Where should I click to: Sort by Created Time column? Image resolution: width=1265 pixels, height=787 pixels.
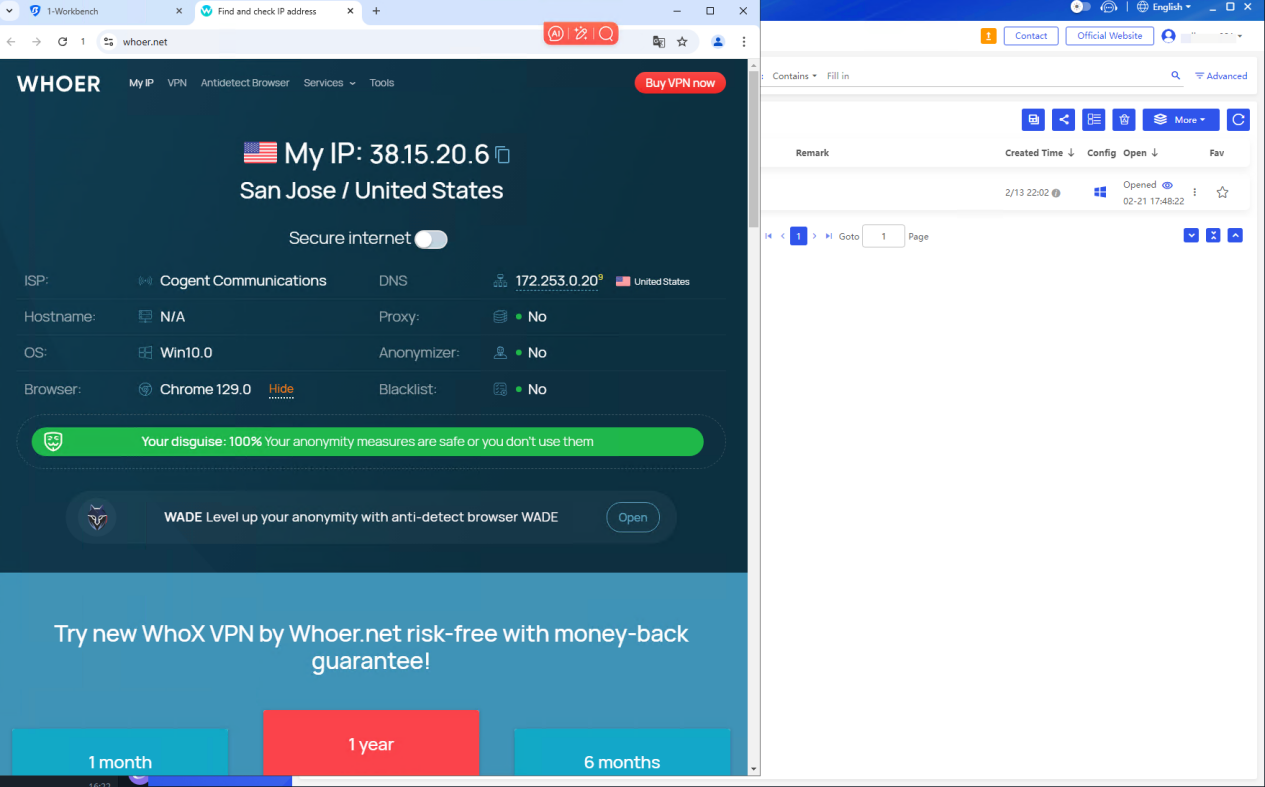(1040, 153)
